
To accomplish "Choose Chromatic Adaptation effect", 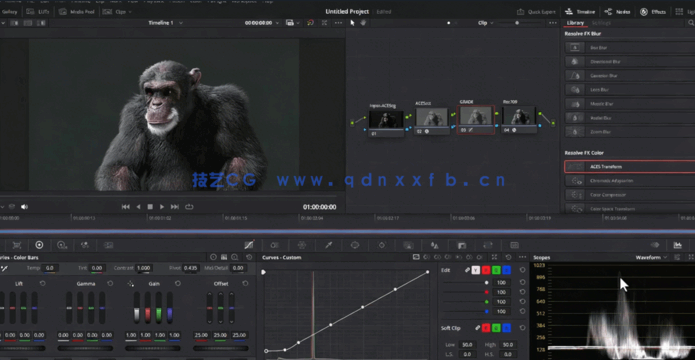I will click(x=630, y=180).
